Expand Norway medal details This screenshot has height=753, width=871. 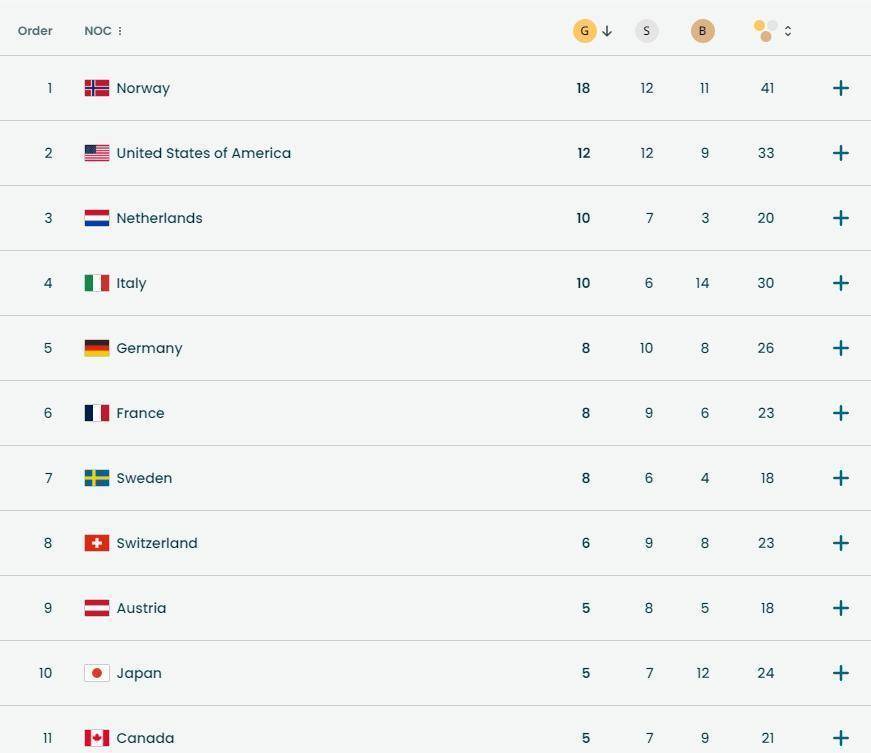click(841, 88)
